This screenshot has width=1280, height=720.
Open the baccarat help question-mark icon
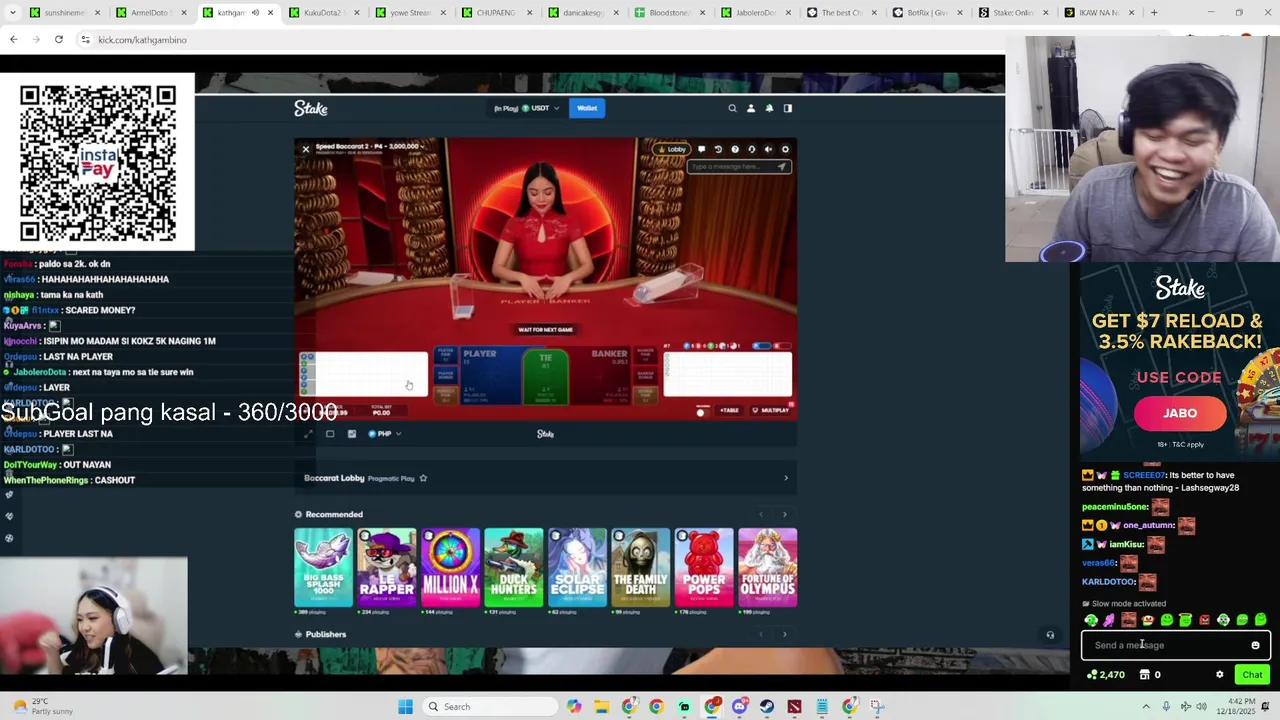click(735, 149)
